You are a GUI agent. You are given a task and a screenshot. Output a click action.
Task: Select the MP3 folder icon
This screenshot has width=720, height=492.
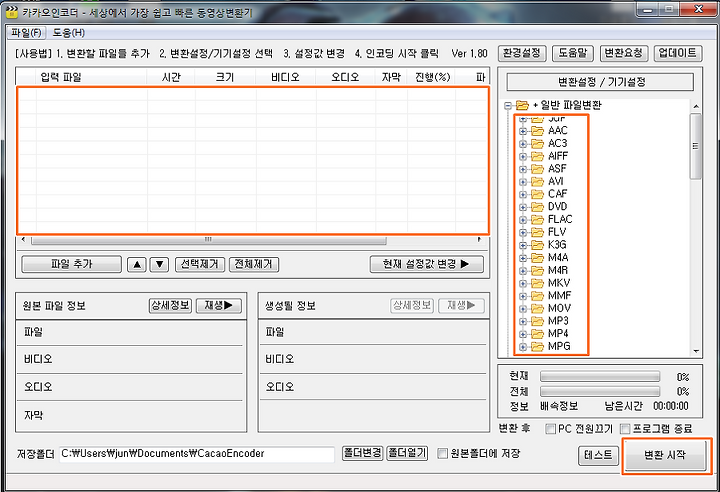click(x=537, y=321)
